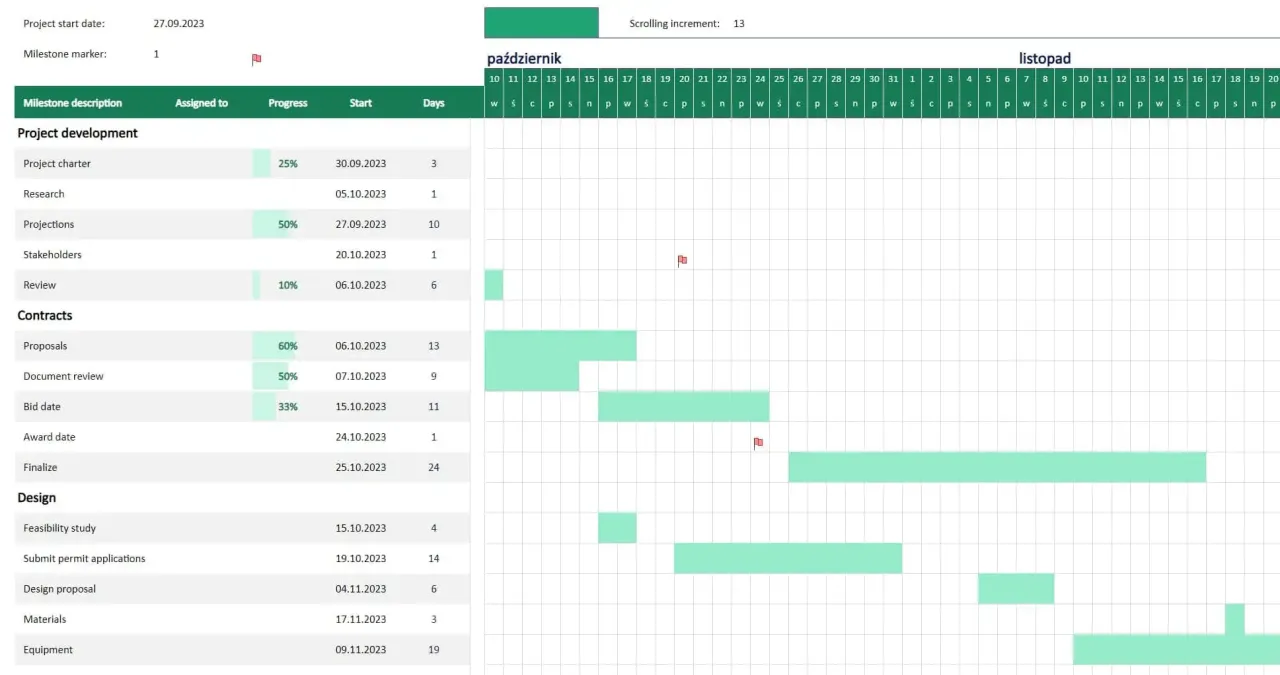
Task: Click the Days column header
Action: [x=434, y=103]
